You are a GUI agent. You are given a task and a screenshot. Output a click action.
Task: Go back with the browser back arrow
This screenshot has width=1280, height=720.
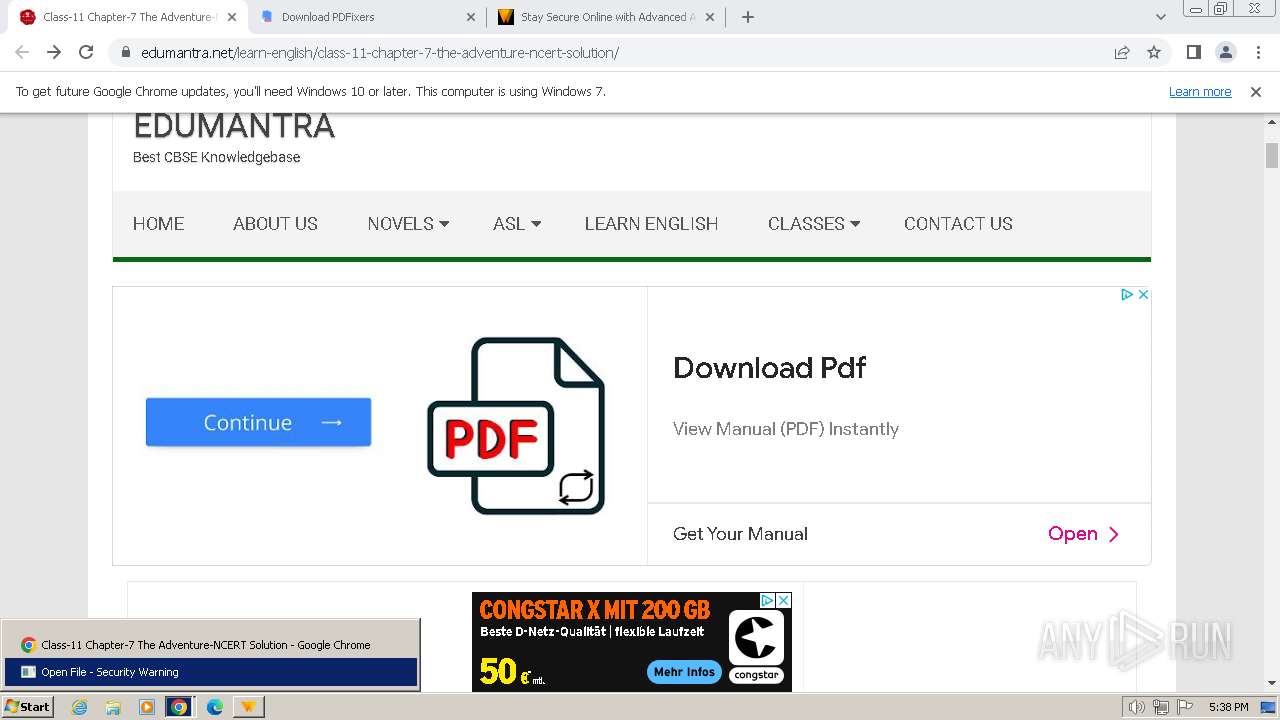[x=22, y=52]
